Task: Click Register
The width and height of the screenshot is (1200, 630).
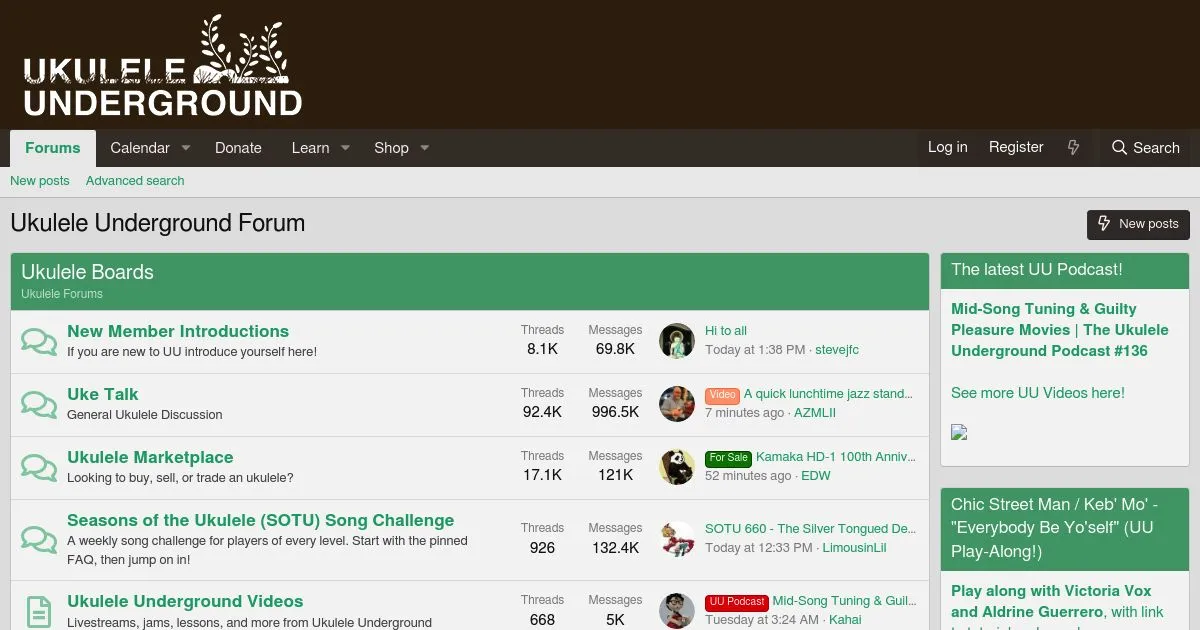Action: [1016, 147]
